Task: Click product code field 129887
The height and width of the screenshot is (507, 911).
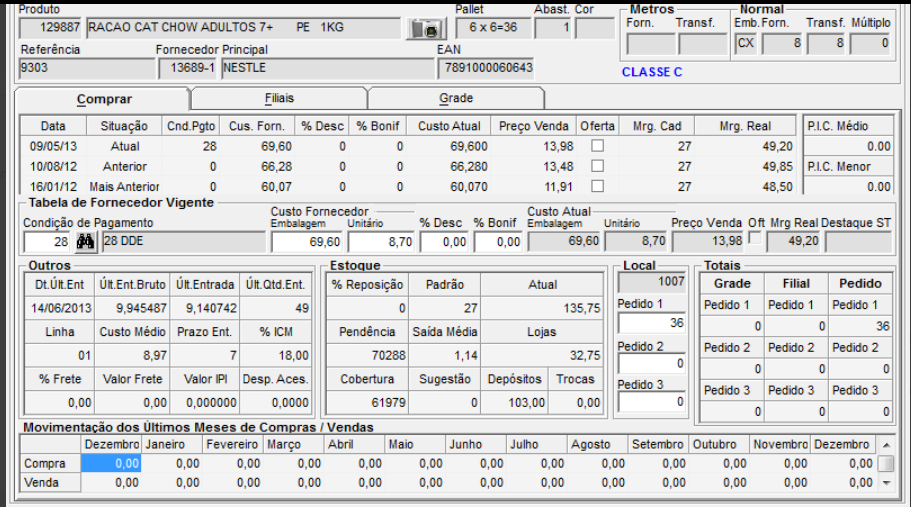Action: [51, 27]
